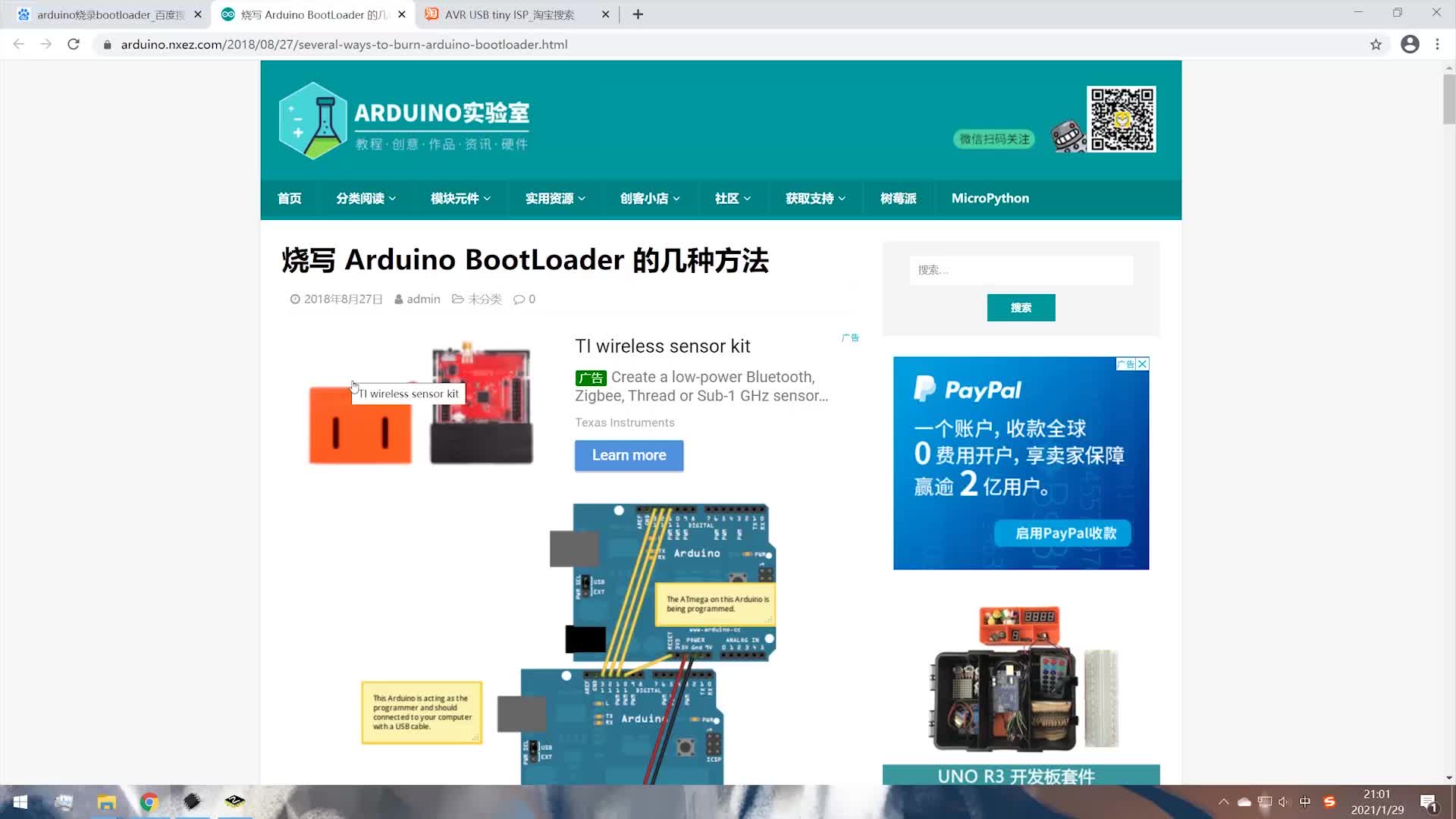The height and width of the screenshot is (819, 1456).
Task: Open the 实用资源 menu item
Action: tap(555, 198)
